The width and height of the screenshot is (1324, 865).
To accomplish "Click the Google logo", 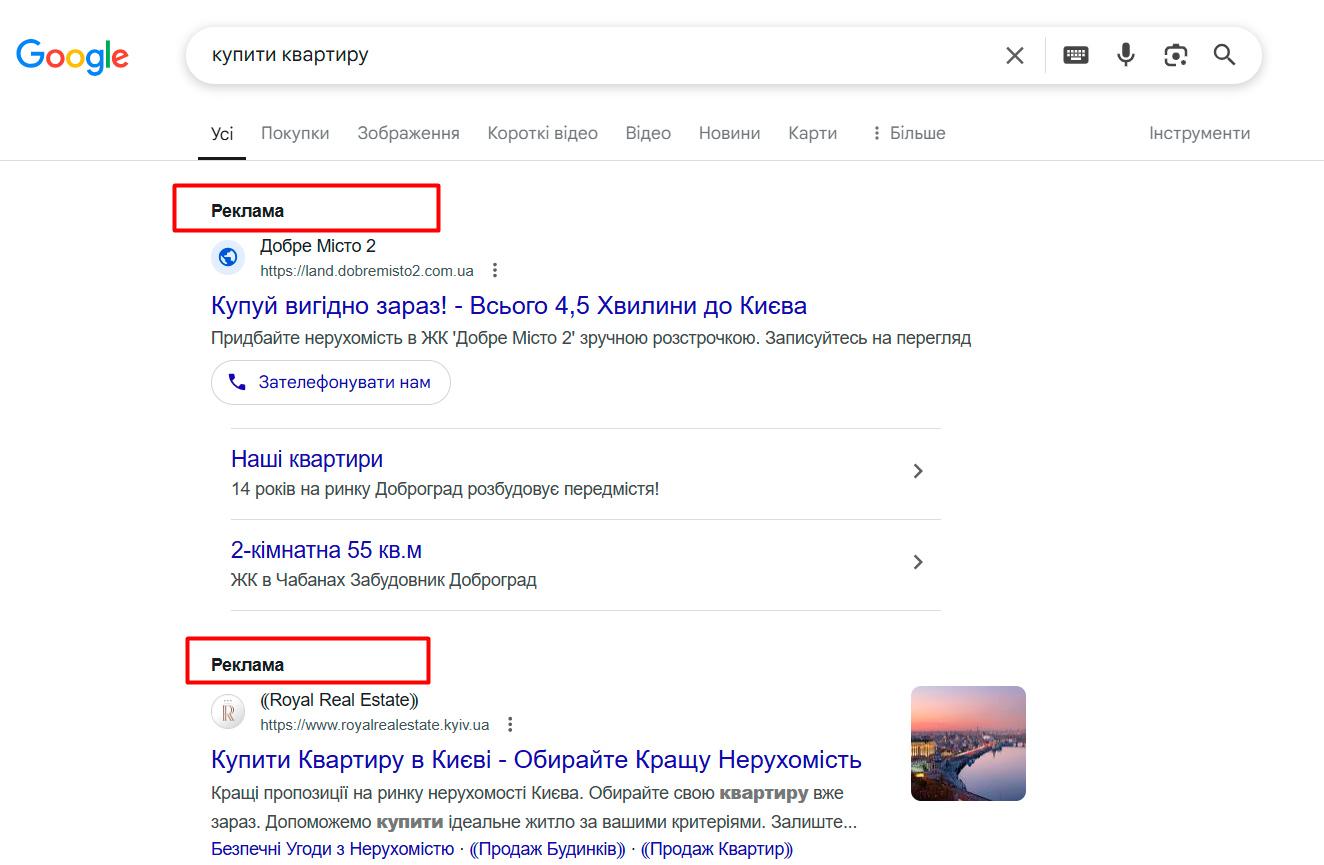I will (72, 57).
